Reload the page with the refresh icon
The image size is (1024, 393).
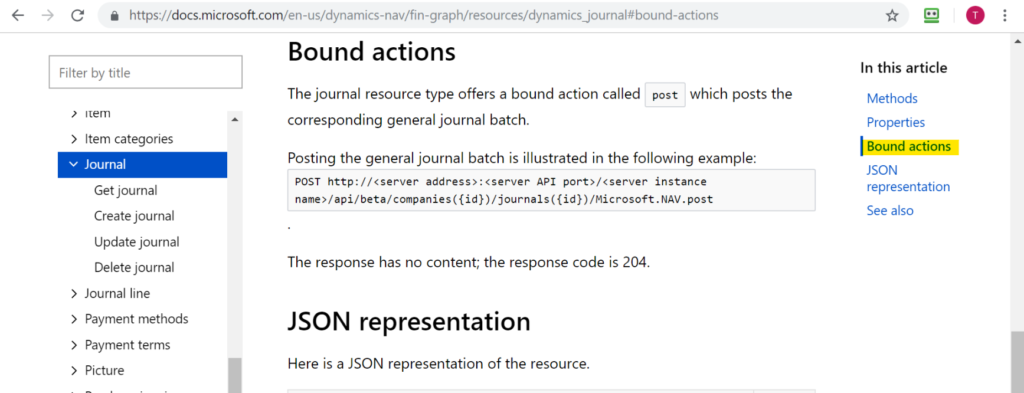pos(78,16)
